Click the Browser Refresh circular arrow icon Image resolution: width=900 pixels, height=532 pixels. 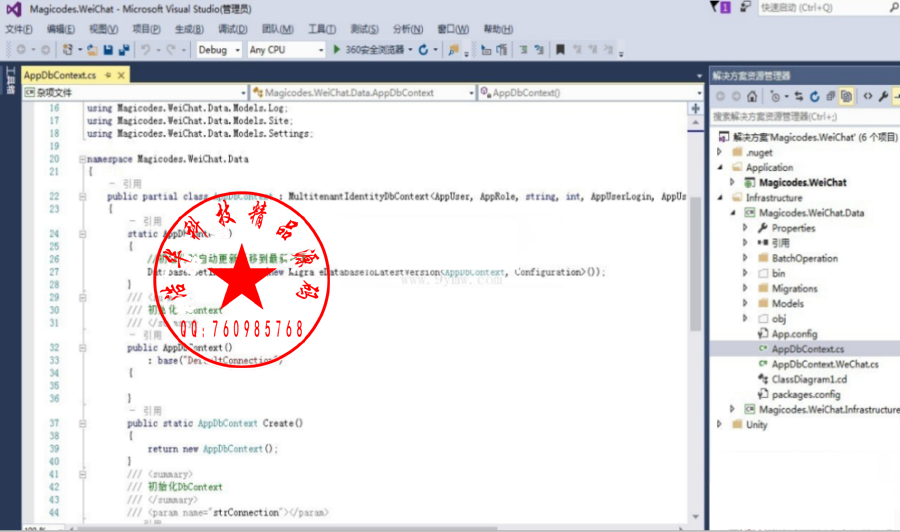pyautogui.click(x=424, y=50)
